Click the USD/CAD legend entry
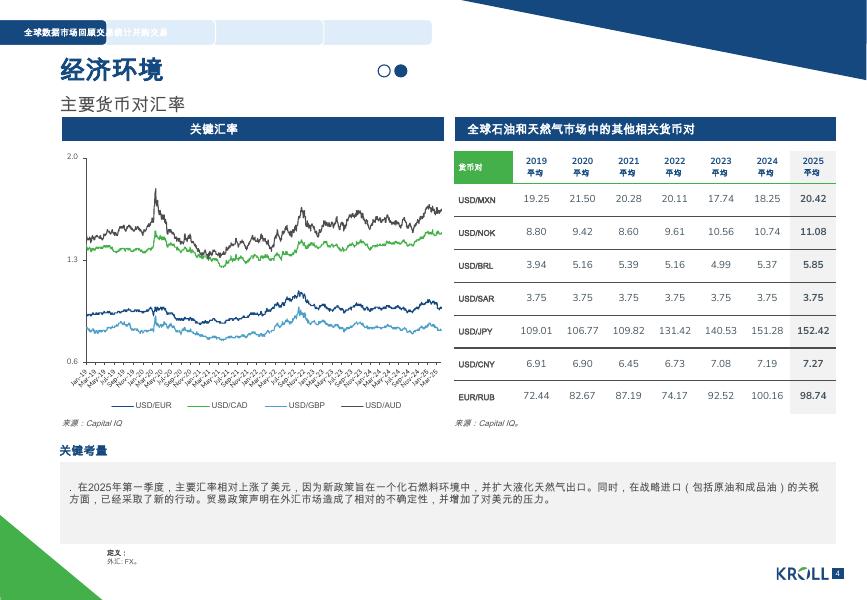 217,405
